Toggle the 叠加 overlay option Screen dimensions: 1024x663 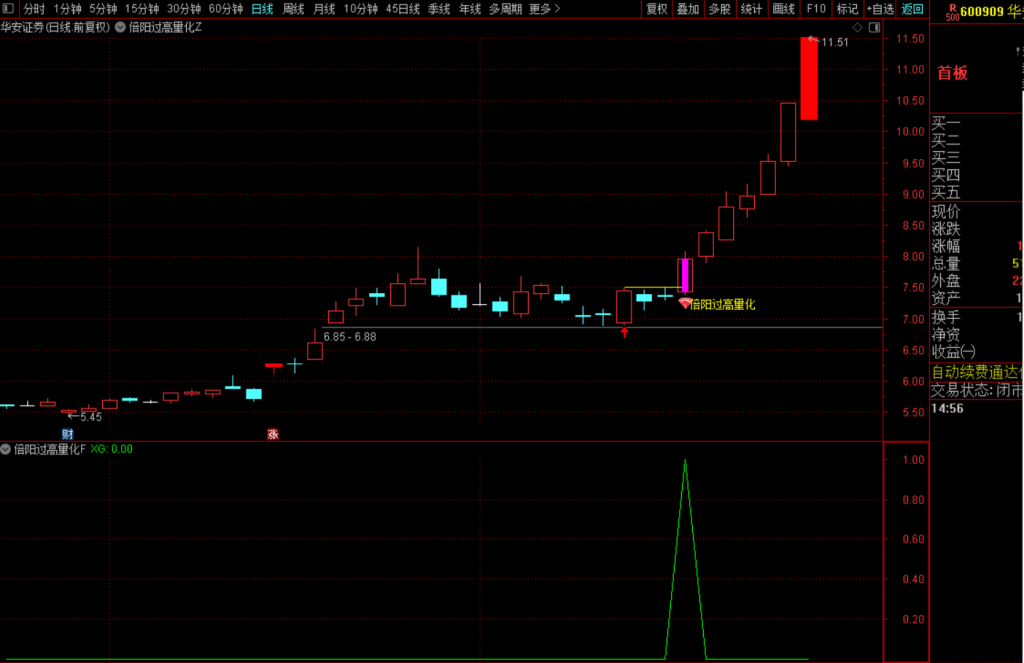(688, 8)
